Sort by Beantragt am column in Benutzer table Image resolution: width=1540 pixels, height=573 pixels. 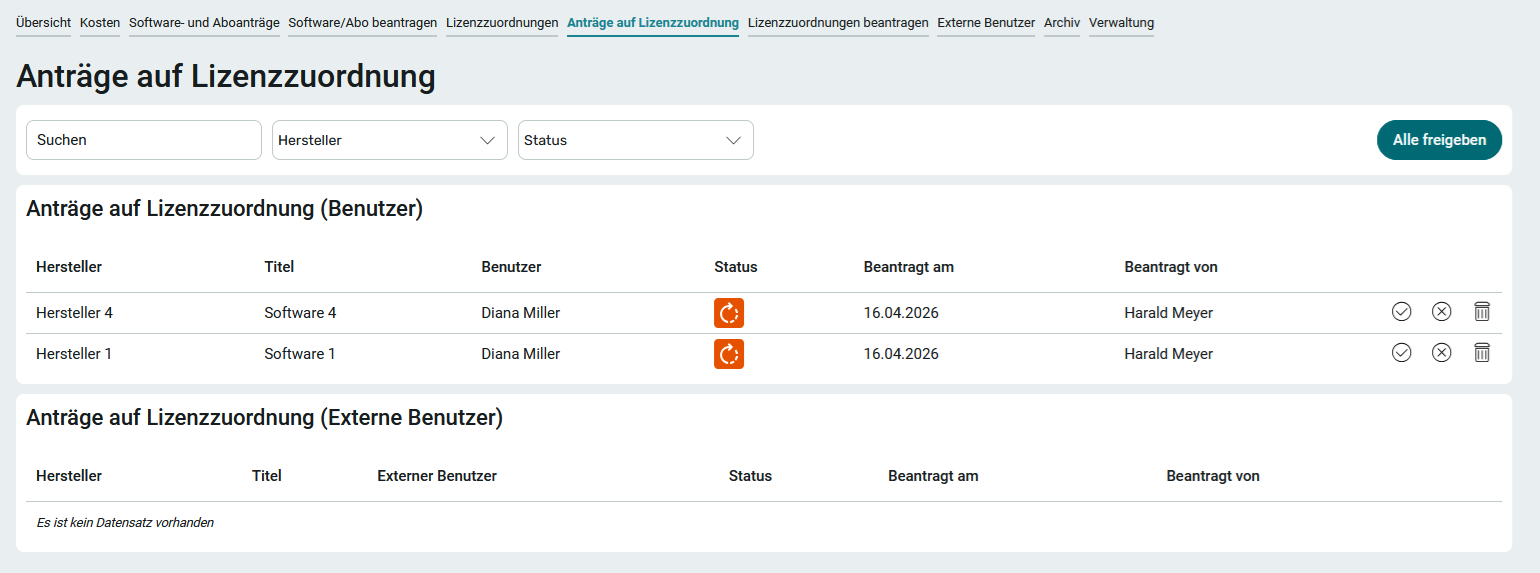pos(908,267)
